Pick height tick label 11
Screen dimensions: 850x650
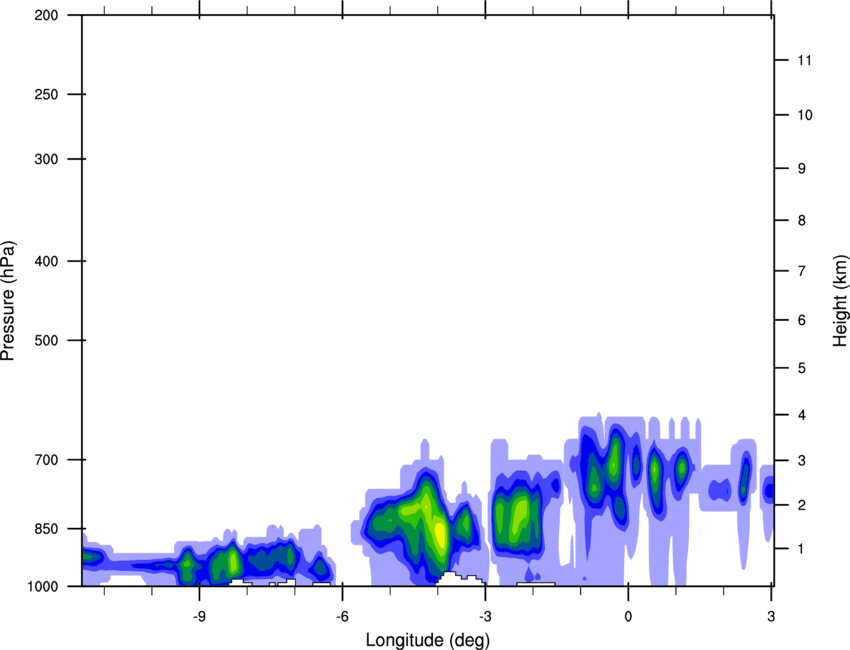[x=805, y=60]
